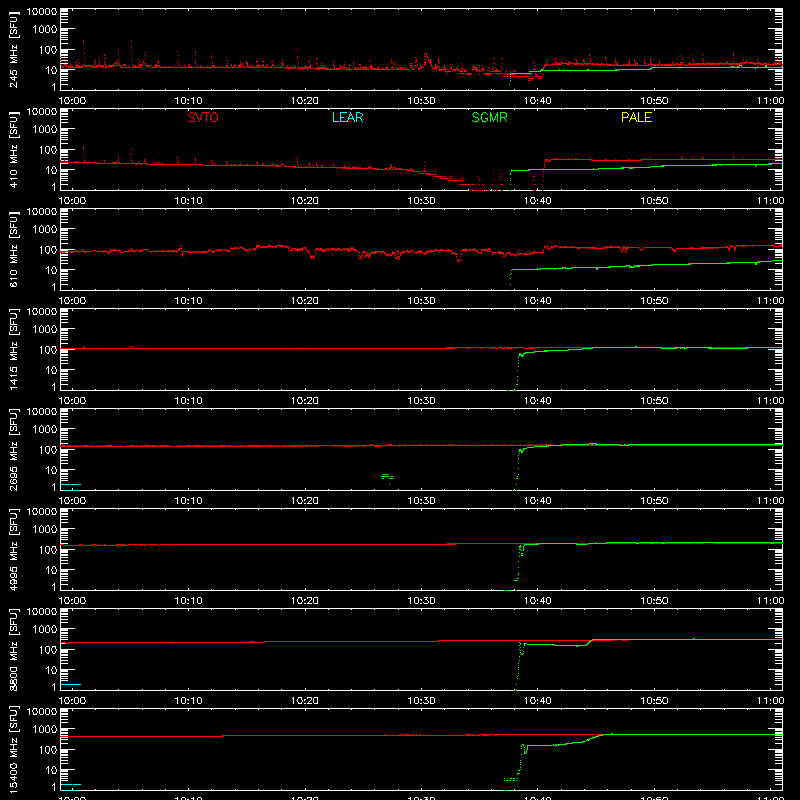The image size is (800, 800).
Task: Click the 10:00 time label below 245 MHz panel
Action: click(72, 101)
